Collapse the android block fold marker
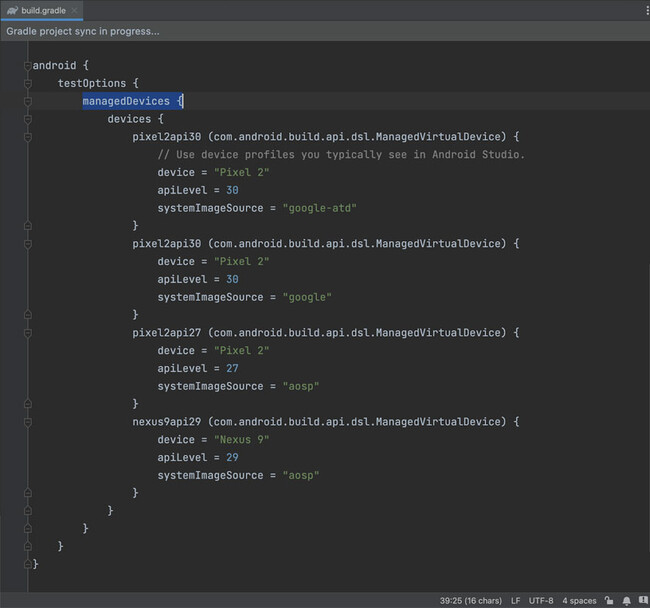The image size is (650, 608). point(28,65)
